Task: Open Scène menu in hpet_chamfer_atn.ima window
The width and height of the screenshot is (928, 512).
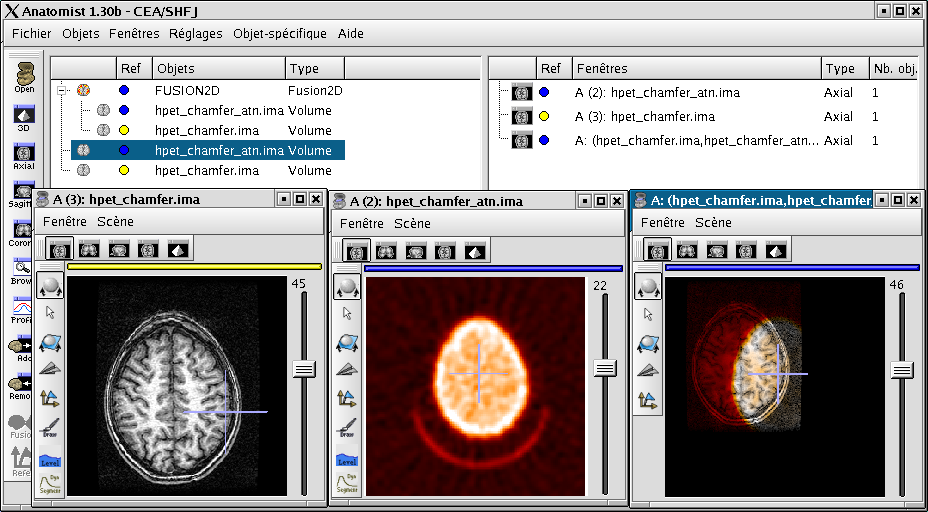Action: (x=412, y=223)
